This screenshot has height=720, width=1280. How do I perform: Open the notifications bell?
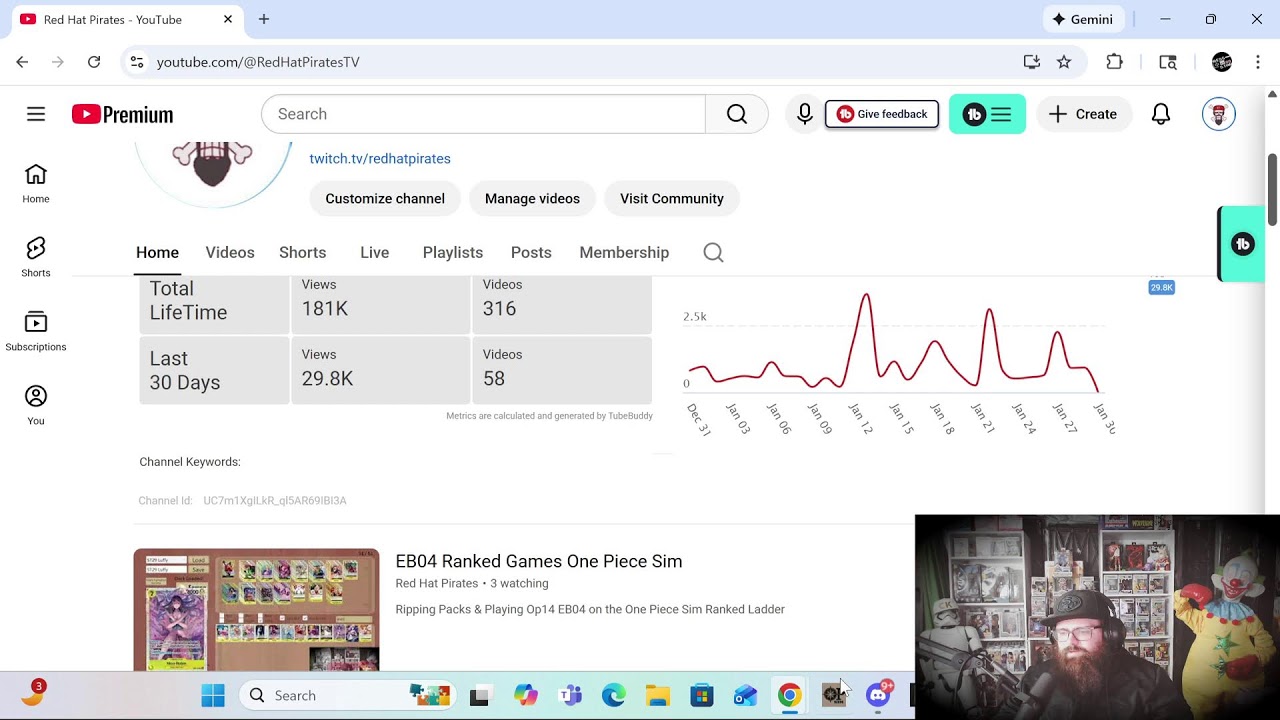[1161, 114]
